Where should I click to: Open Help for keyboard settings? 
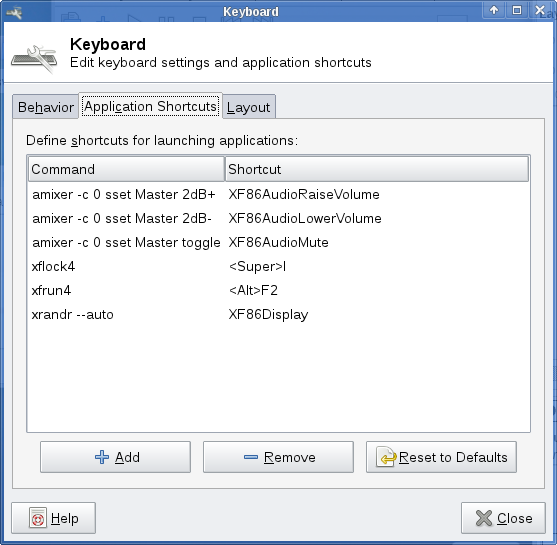click(53, 518)
